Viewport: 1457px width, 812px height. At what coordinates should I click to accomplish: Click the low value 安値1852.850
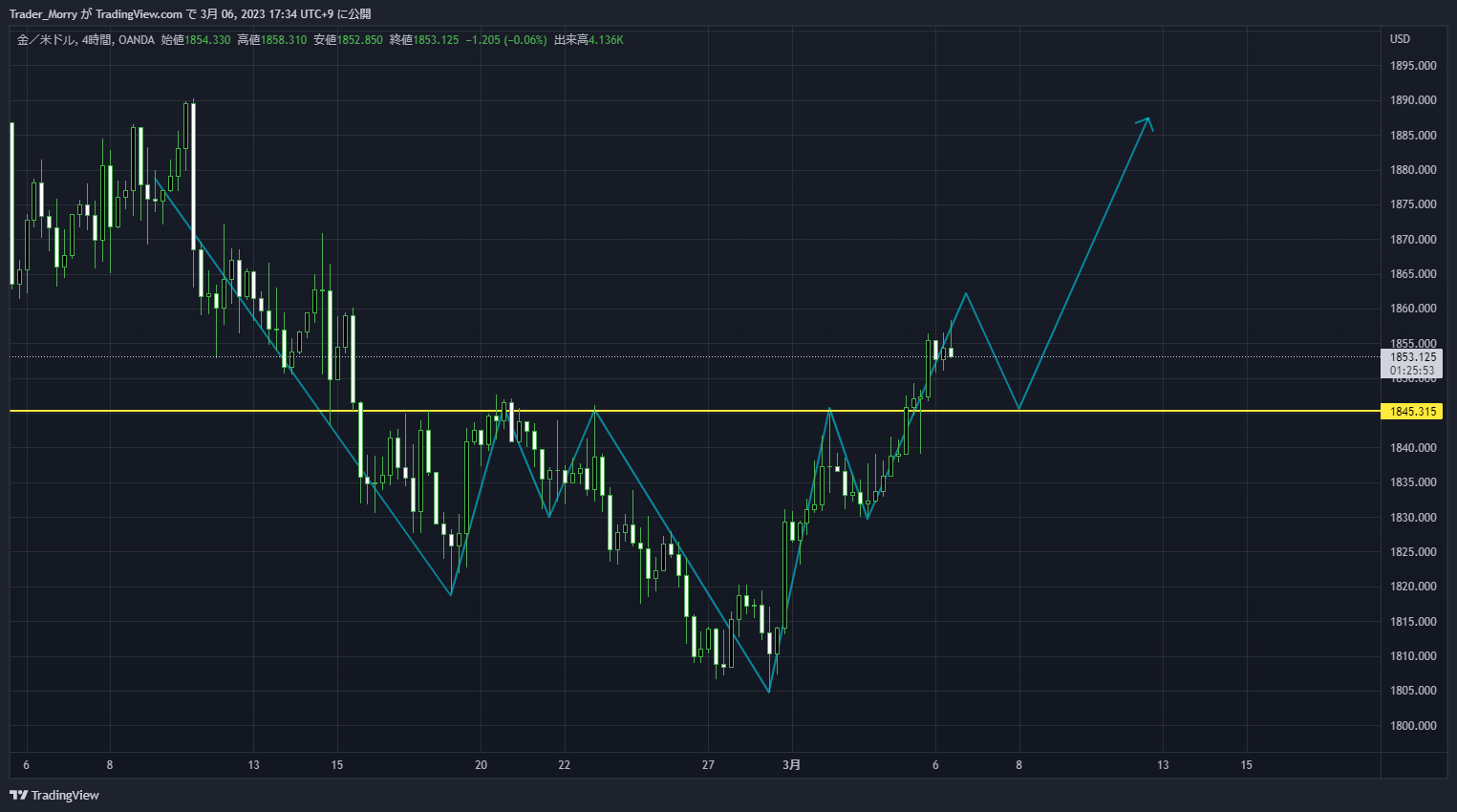pyautogui.click(x=348, y=40)
